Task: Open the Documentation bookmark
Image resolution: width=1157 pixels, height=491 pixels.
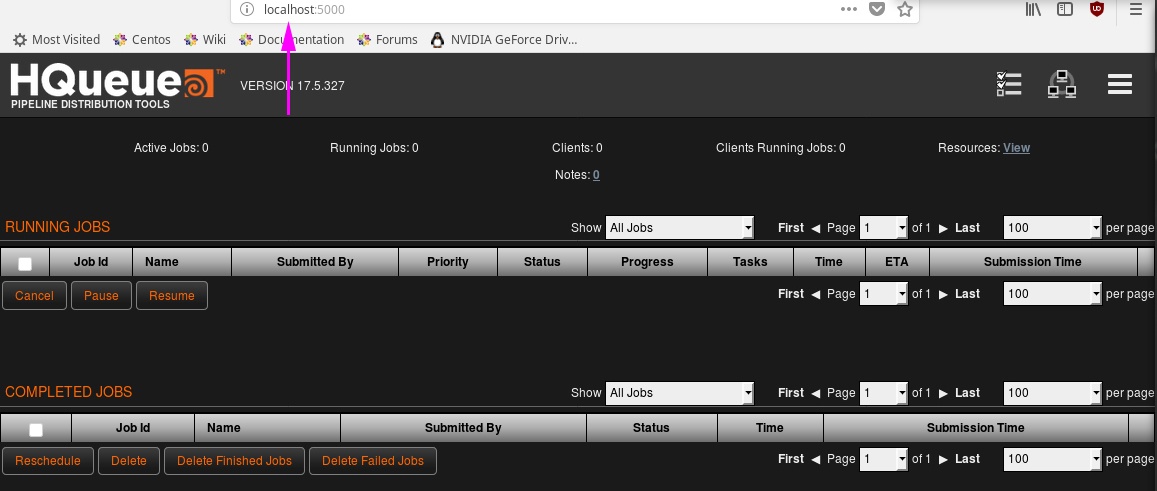Action: tap(291, 40)
